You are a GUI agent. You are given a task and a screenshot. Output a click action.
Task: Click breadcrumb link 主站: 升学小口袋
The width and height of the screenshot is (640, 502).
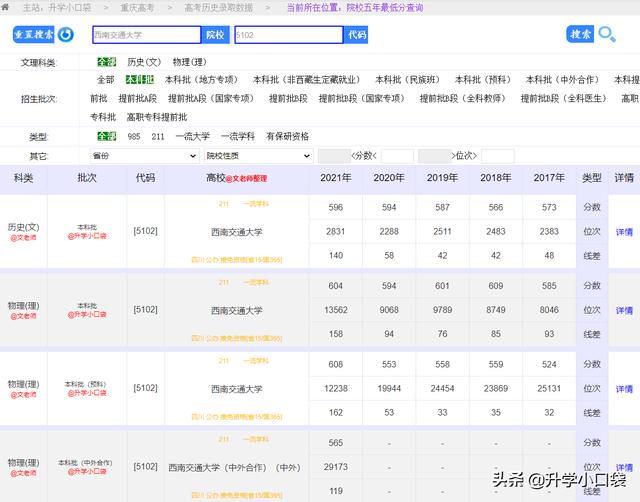[x=57, y=7]
